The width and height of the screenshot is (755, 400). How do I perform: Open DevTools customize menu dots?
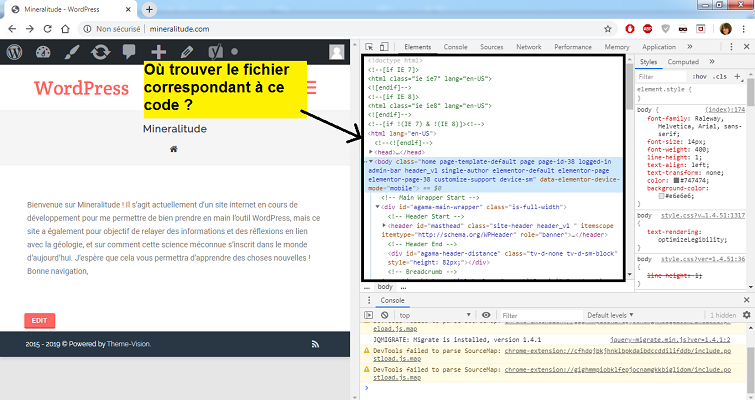731,47
